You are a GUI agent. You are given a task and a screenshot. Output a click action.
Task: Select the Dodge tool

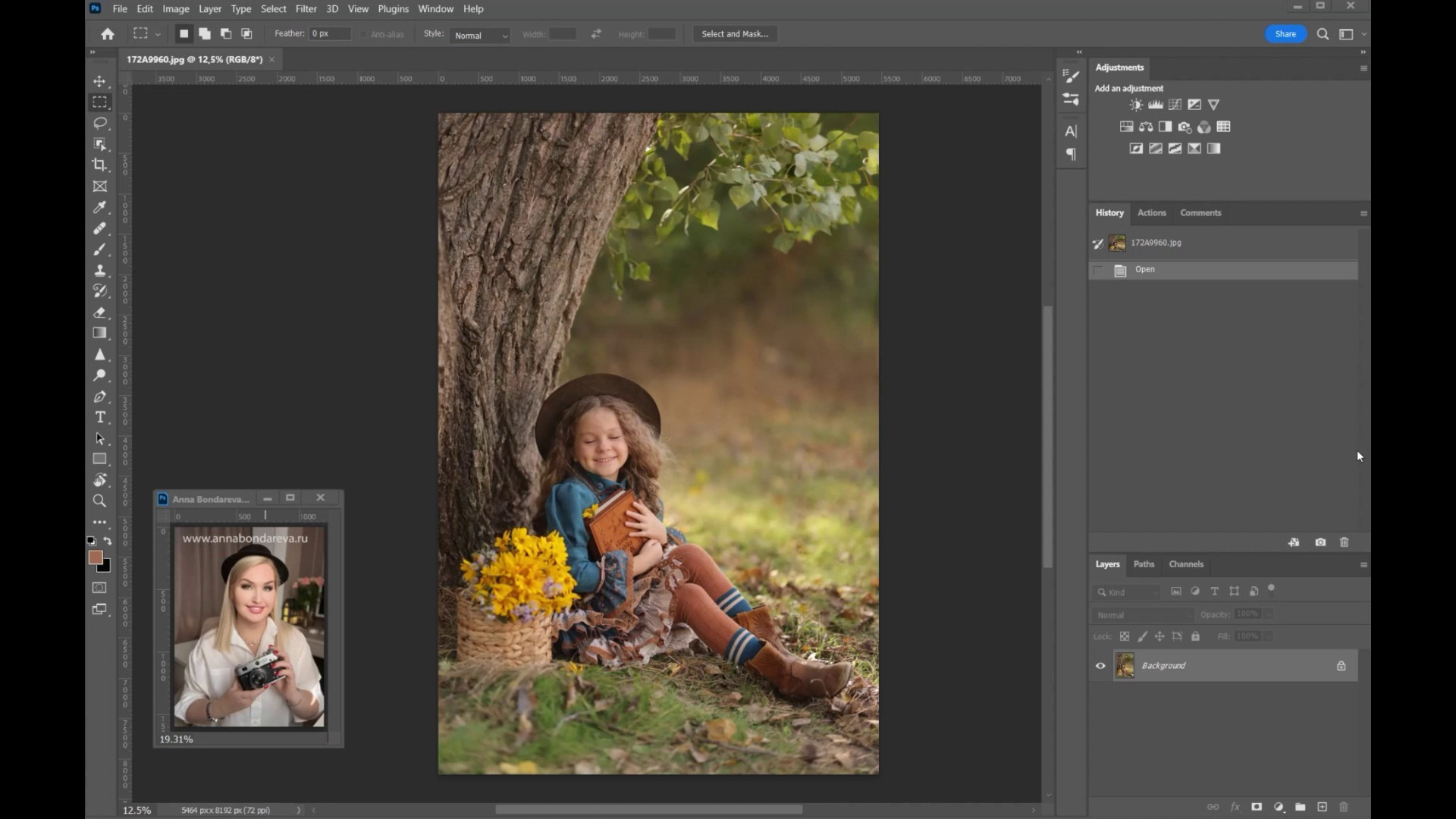99,375
